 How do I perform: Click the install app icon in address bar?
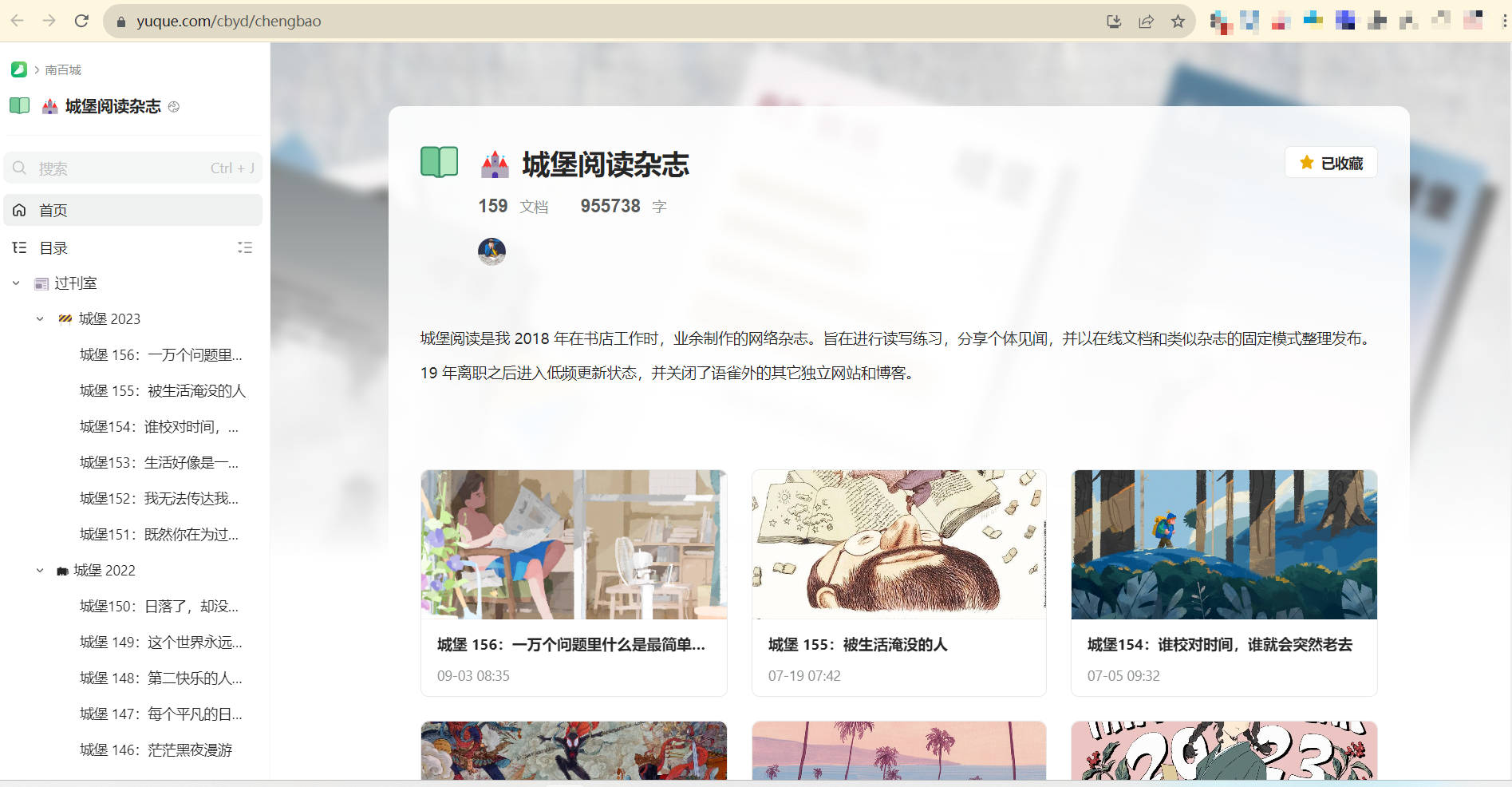[x=1114, y=22]
